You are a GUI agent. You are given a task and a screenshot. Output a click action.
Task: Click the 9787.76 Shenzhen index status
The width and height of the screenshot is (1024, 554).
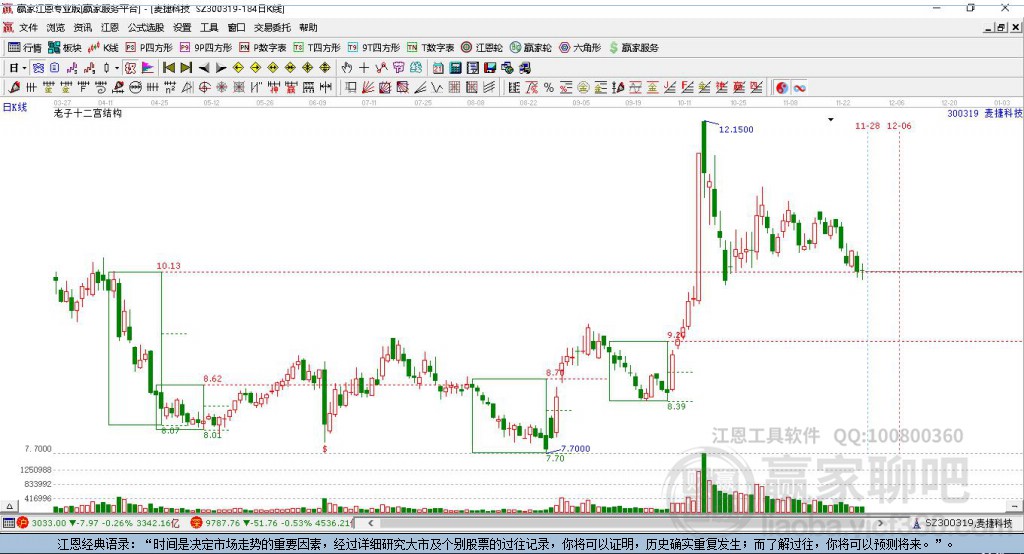(271, 523)
